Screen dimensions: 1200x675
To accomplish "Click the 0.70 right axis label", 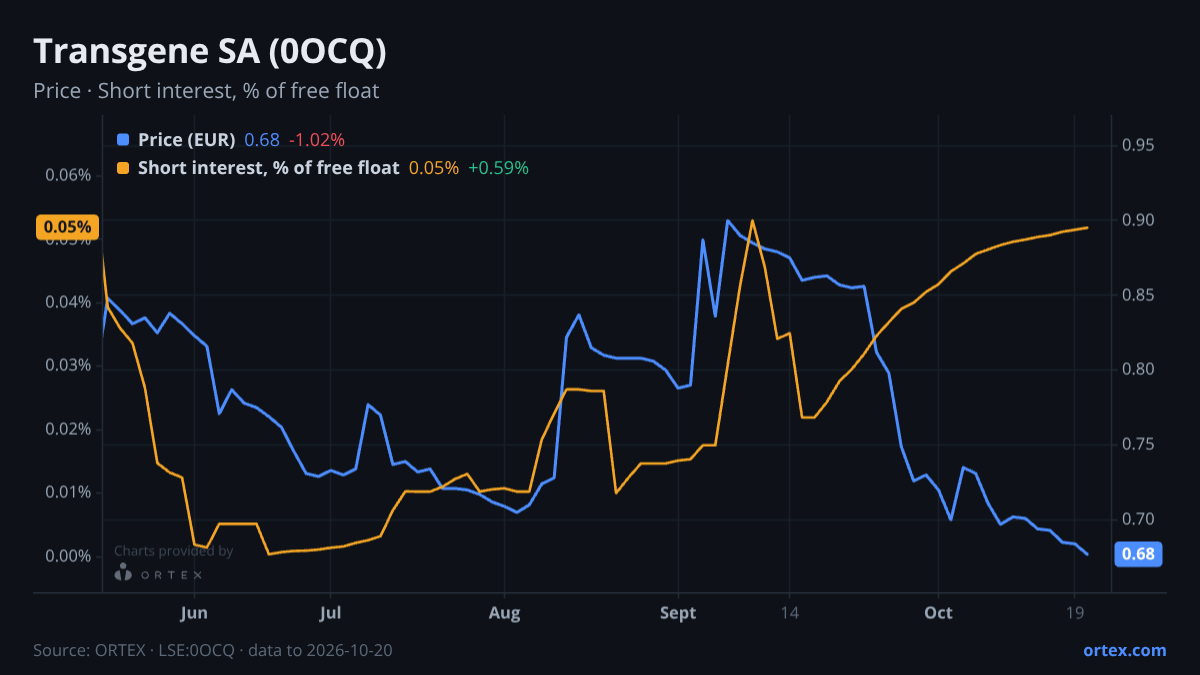I will click(1138, 519).
